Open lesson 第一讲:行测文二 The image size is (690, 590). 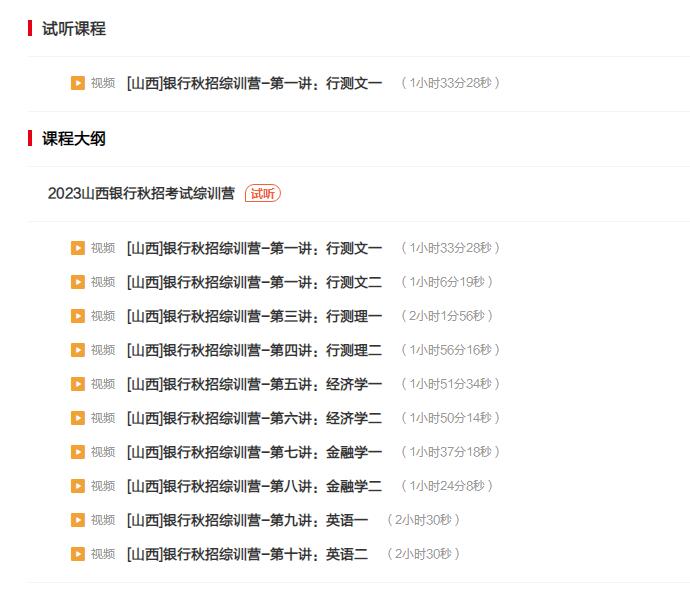point(254,282)
